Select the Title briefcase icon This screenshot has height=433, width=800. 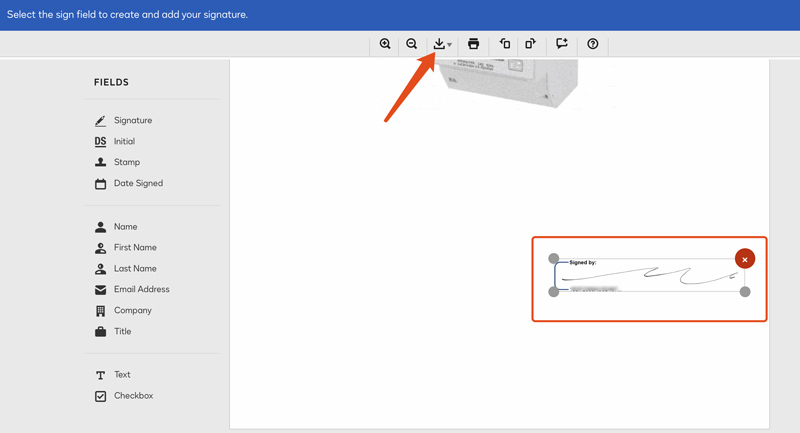tap(101, 332)
